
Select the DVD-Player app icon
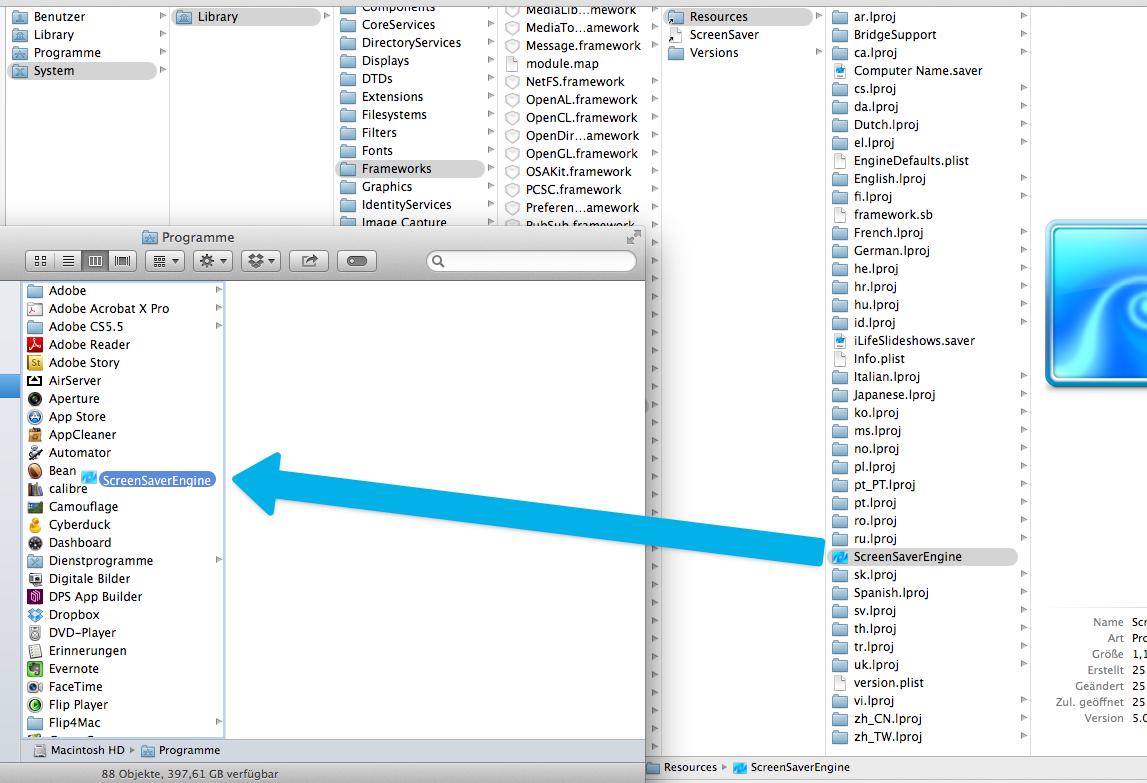point(35,633)
